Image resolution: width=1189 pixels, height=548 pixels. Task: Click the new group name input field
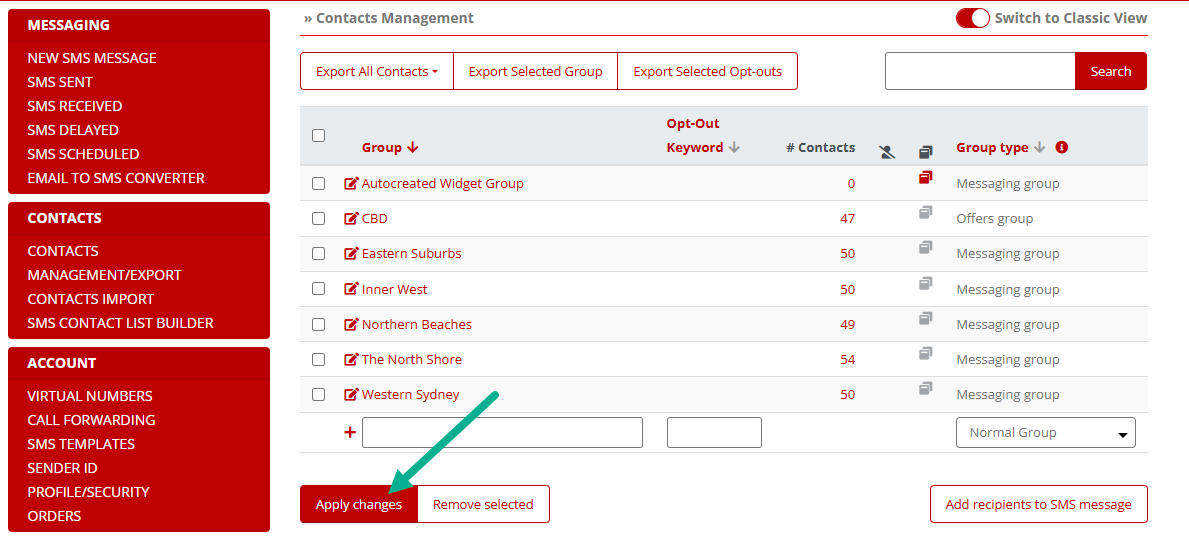(502, 433)
